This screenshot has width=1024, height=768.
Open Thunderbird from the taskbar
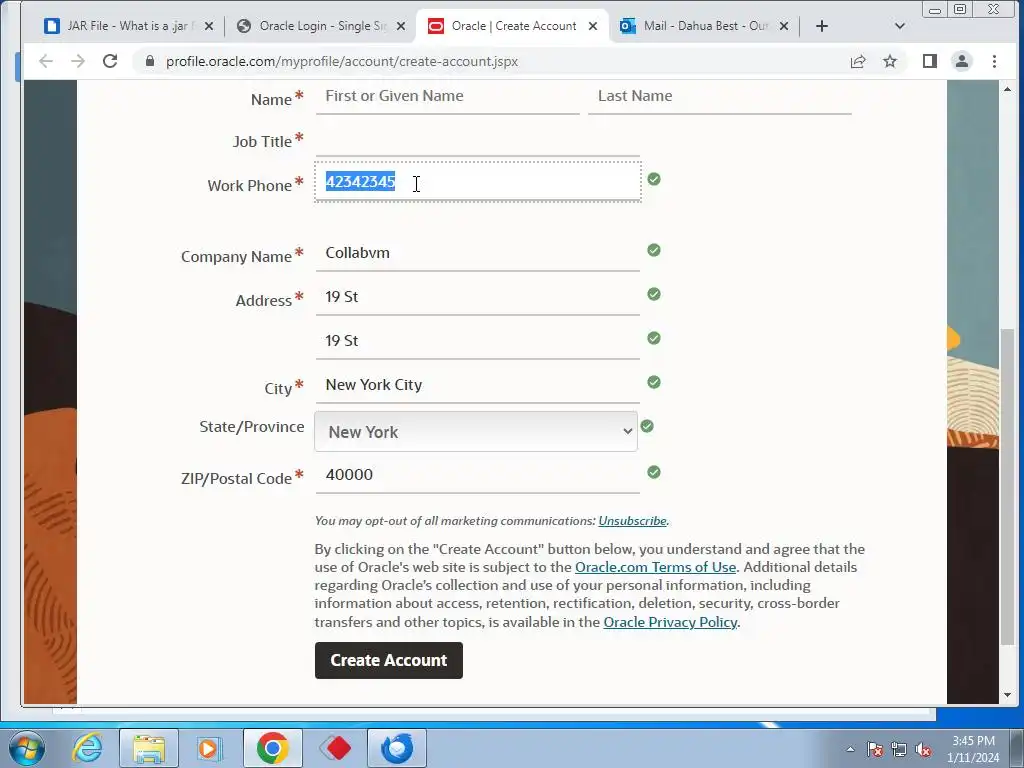[397, 748]
